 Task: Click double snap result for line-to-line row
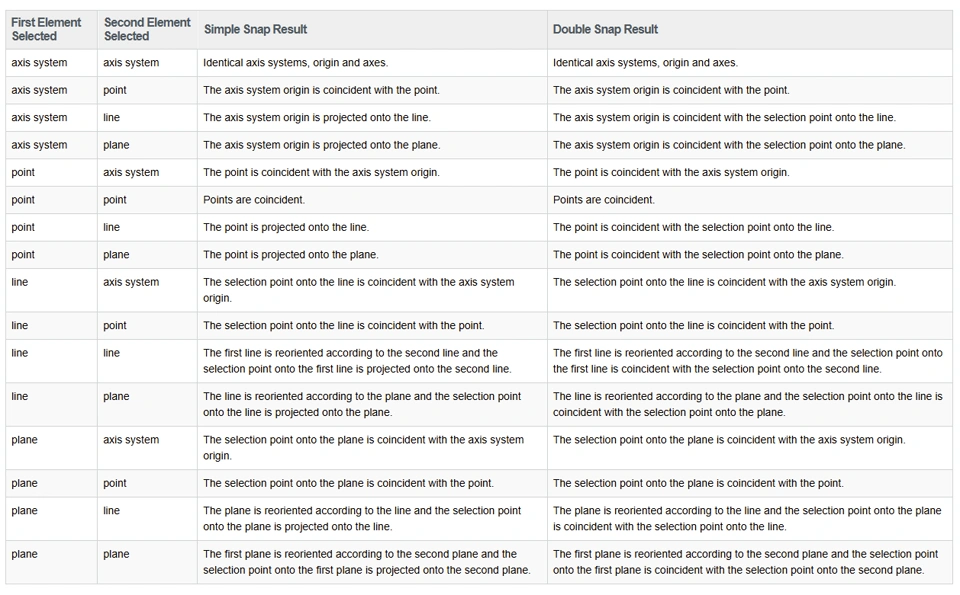[747, 361]
